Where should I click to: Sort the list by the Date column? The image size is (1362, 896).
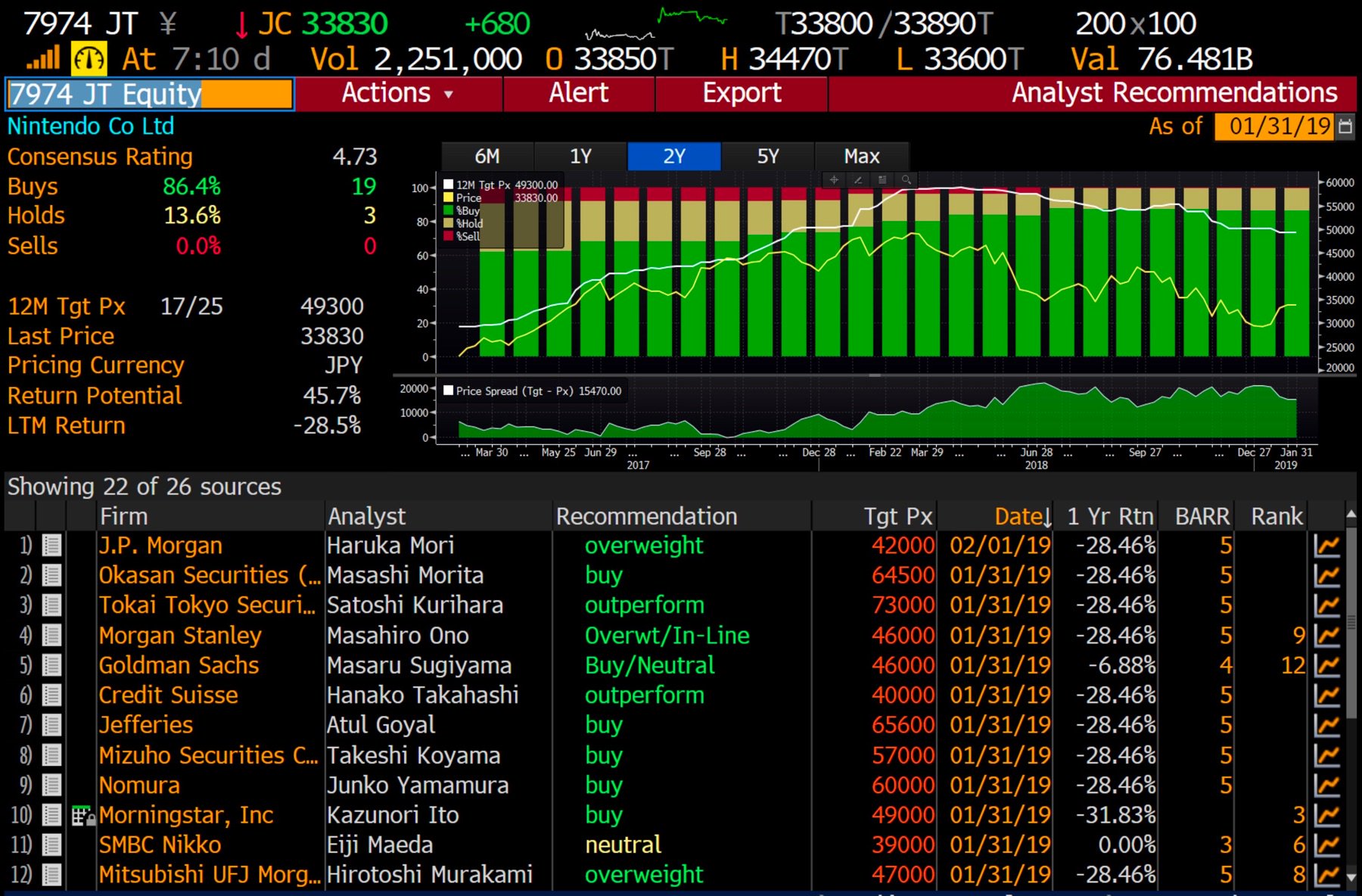pyautogui.click(x=1022, y=516)
